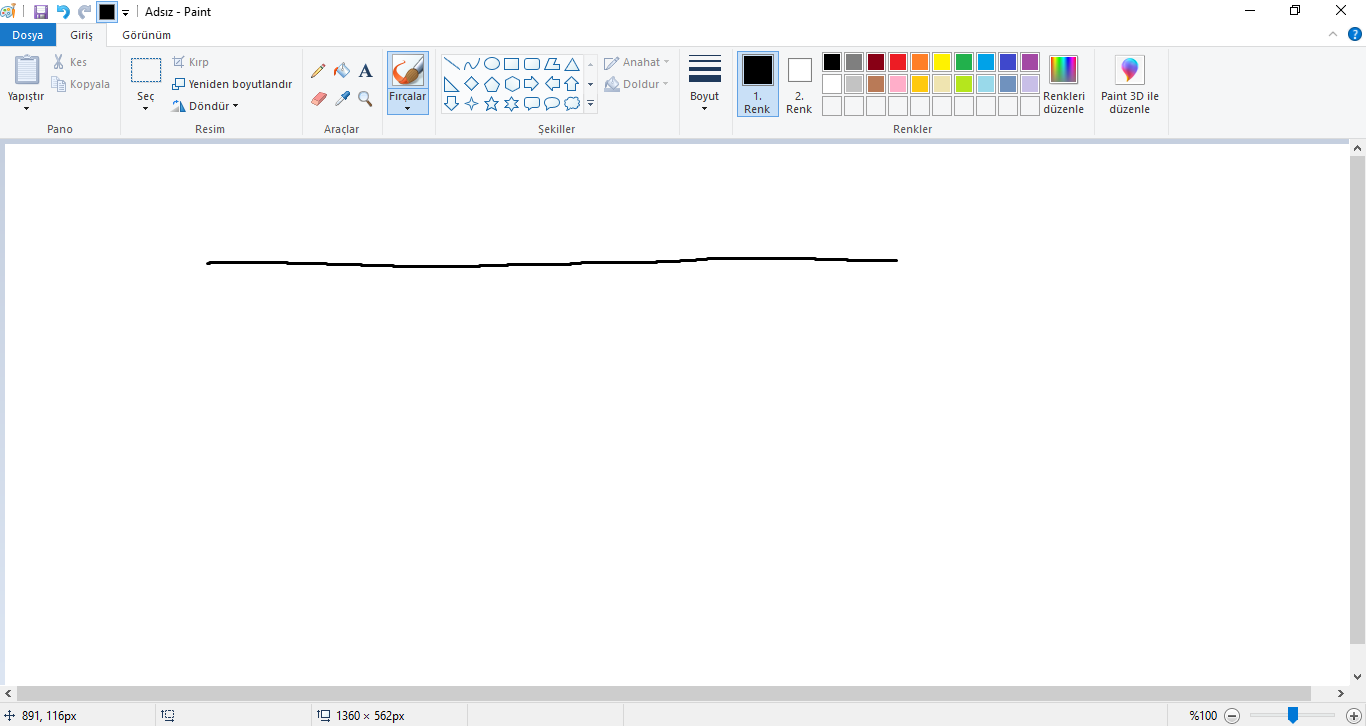Choose the five-point star shape
Screen dimensions: 1366x726
(492, 104)
